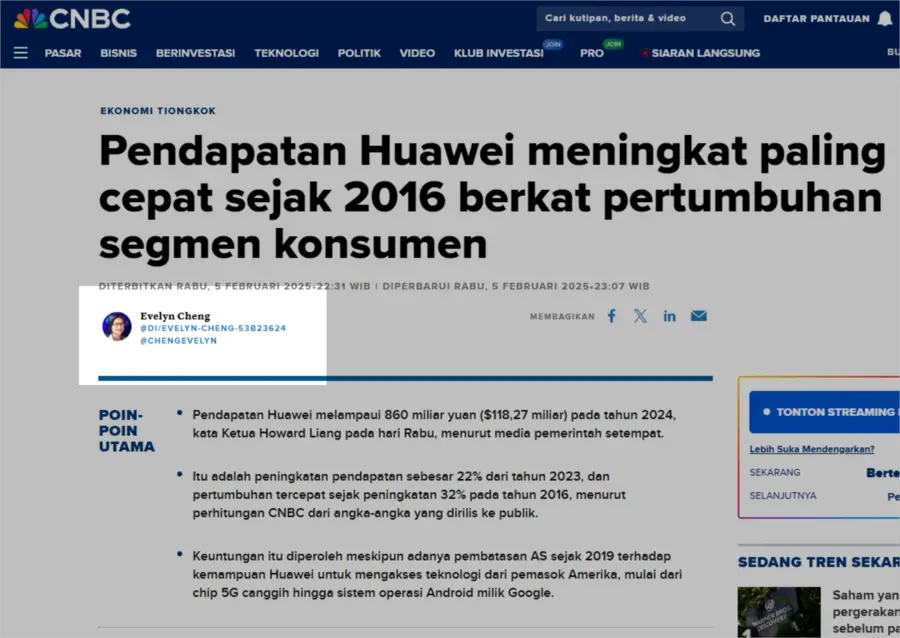This screenshot has width=900, height=638.
Task: Click the trending story thumbnail image
Action: 779,612
